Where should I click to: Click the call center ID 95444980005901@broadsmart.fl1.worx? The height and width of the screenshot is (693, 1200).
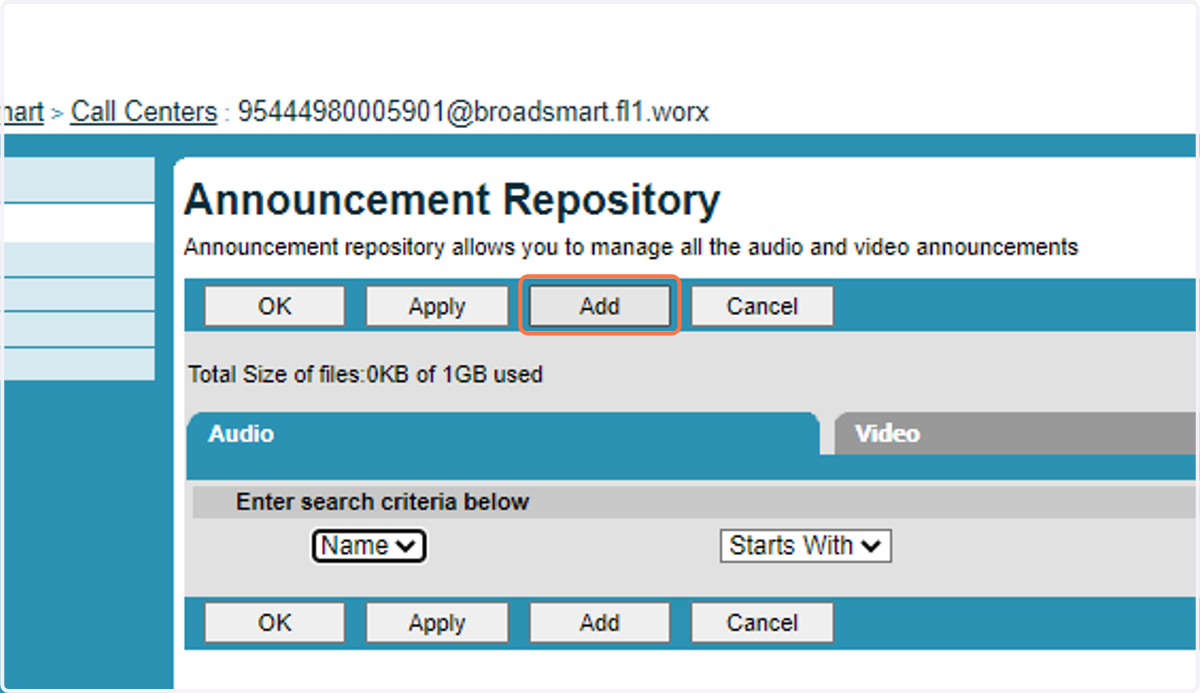coord(473,112)
